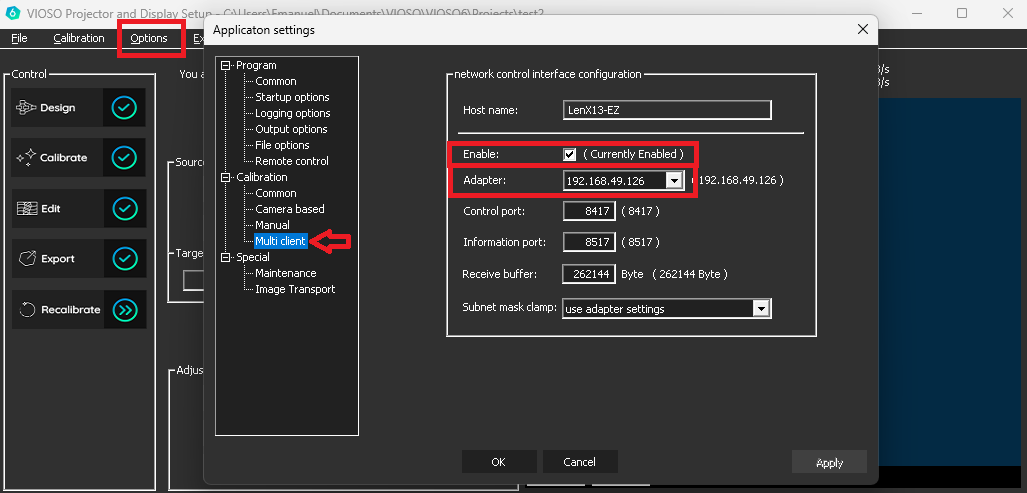Collapse the Calibration tree node

point(226,178)
